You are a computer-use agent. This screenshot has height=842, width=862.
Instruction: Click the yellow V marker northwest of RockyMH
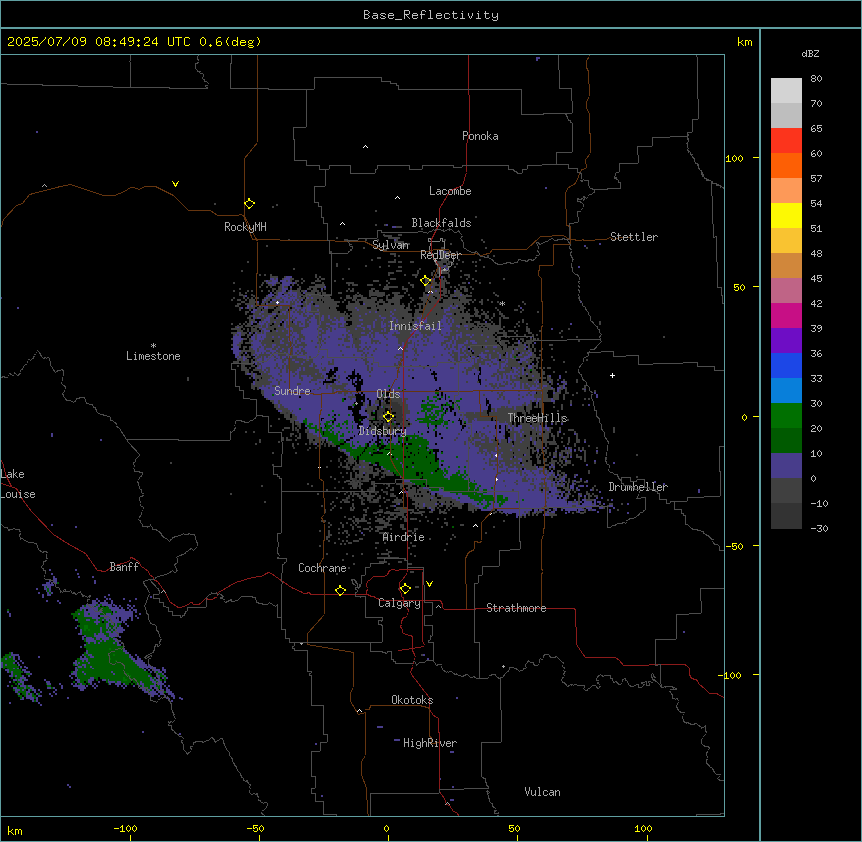175,184
